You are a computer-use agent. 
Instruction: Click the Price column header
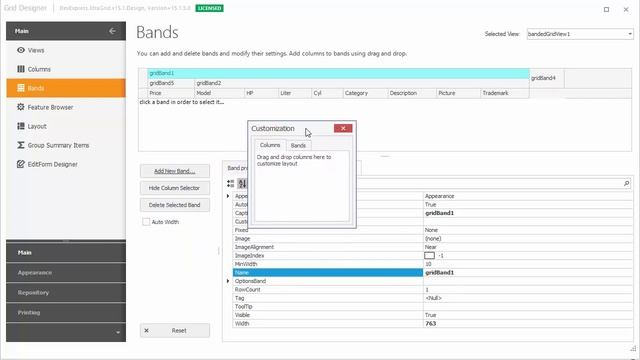pyautogui.click(x=171, y=93)
